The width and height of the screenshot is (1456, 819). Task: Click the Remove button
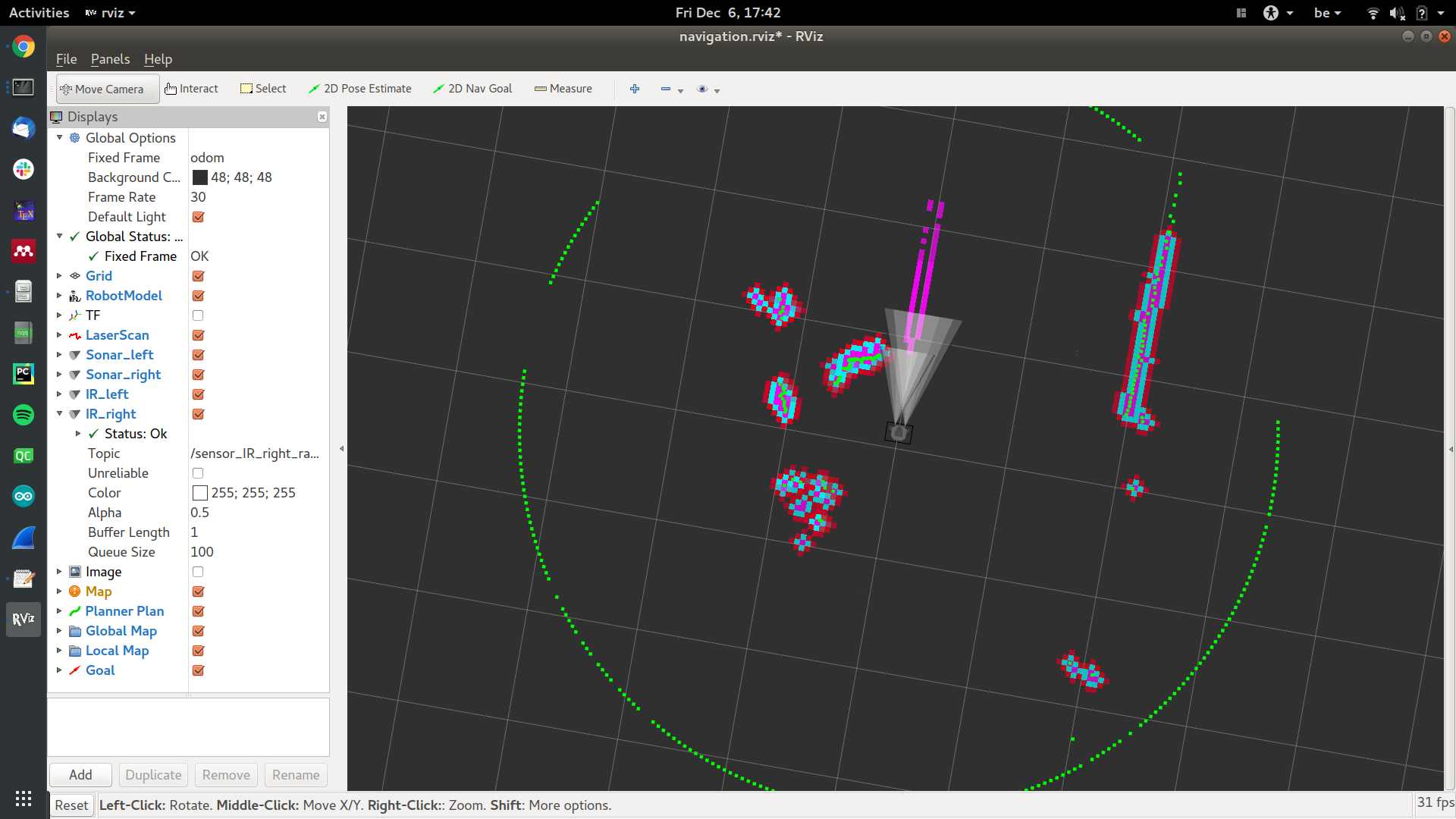226,775
